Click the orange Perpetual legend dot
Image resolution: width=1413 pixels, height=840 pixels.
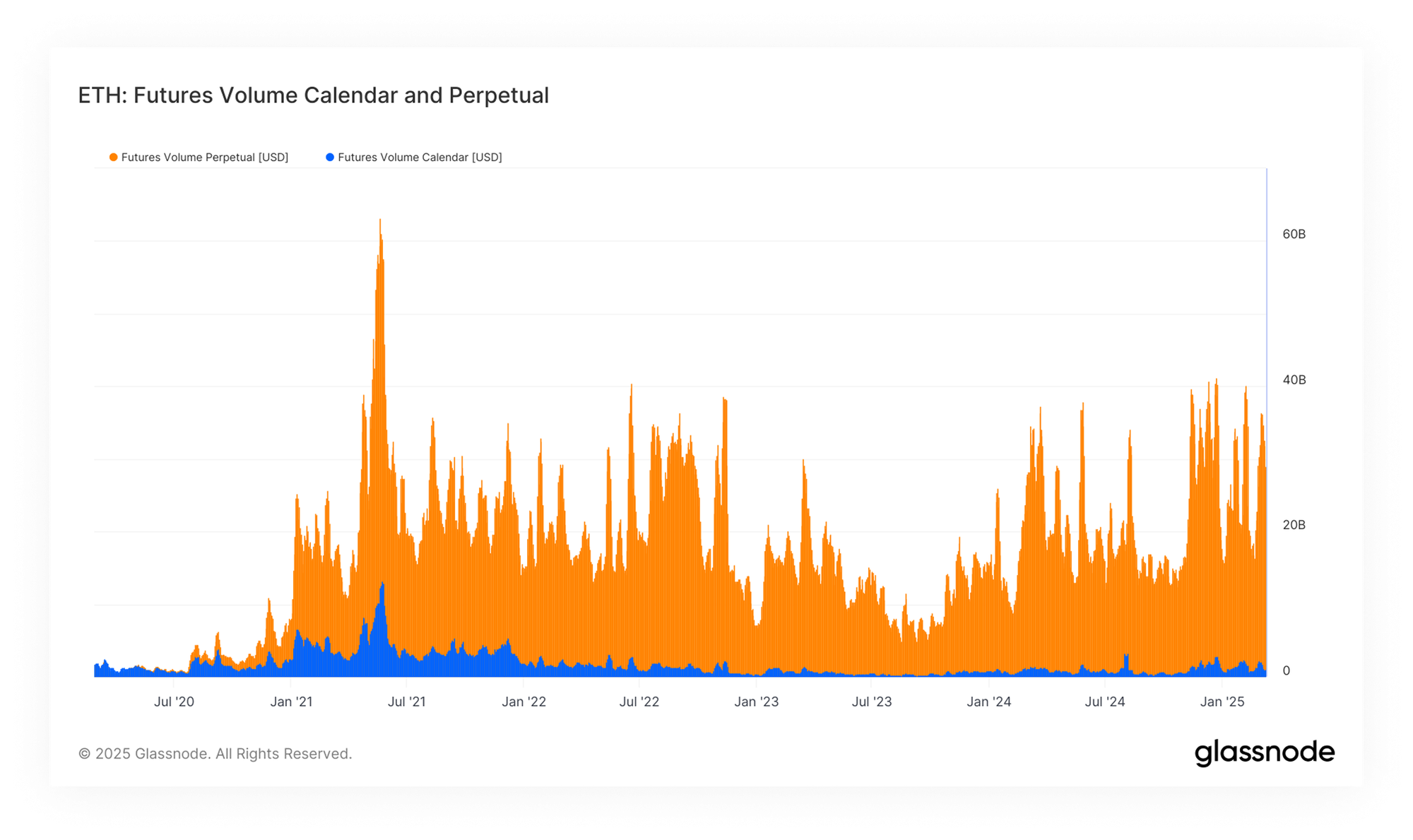pyautogui.click(x=113, y=157)
